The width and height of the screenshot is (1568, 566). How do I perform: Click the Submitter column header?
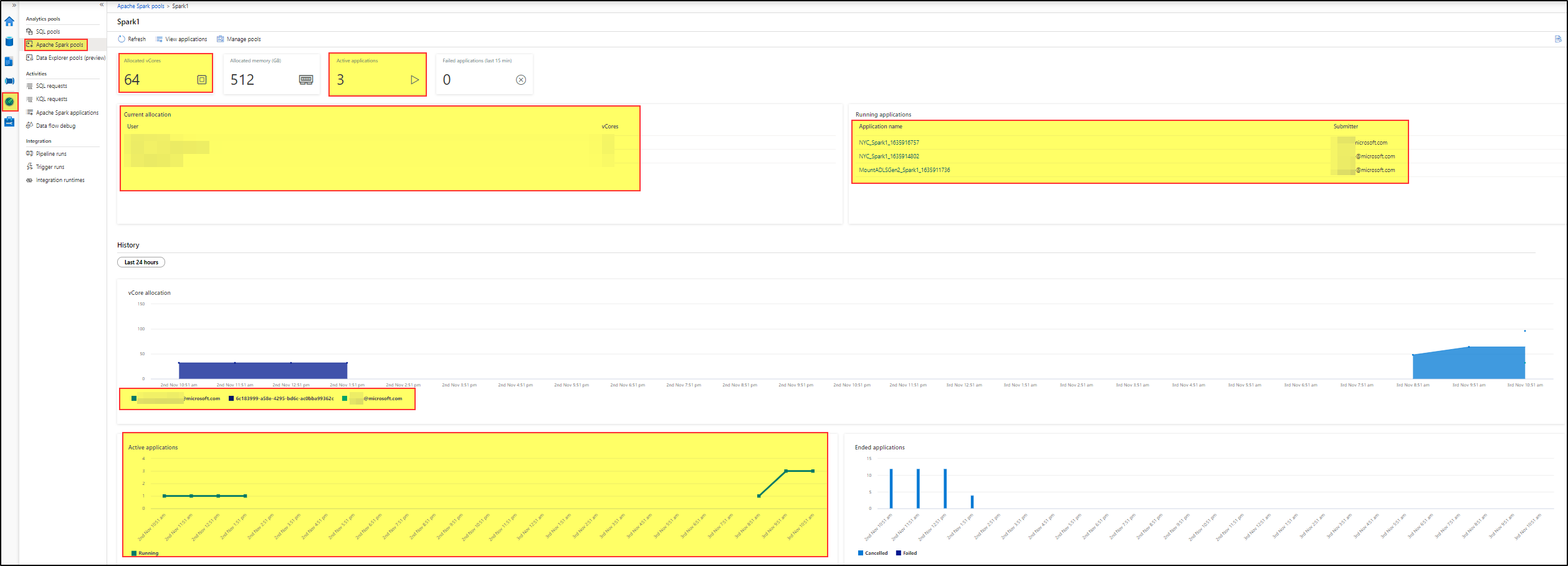pyautogui.click(x=1346, y=127)
